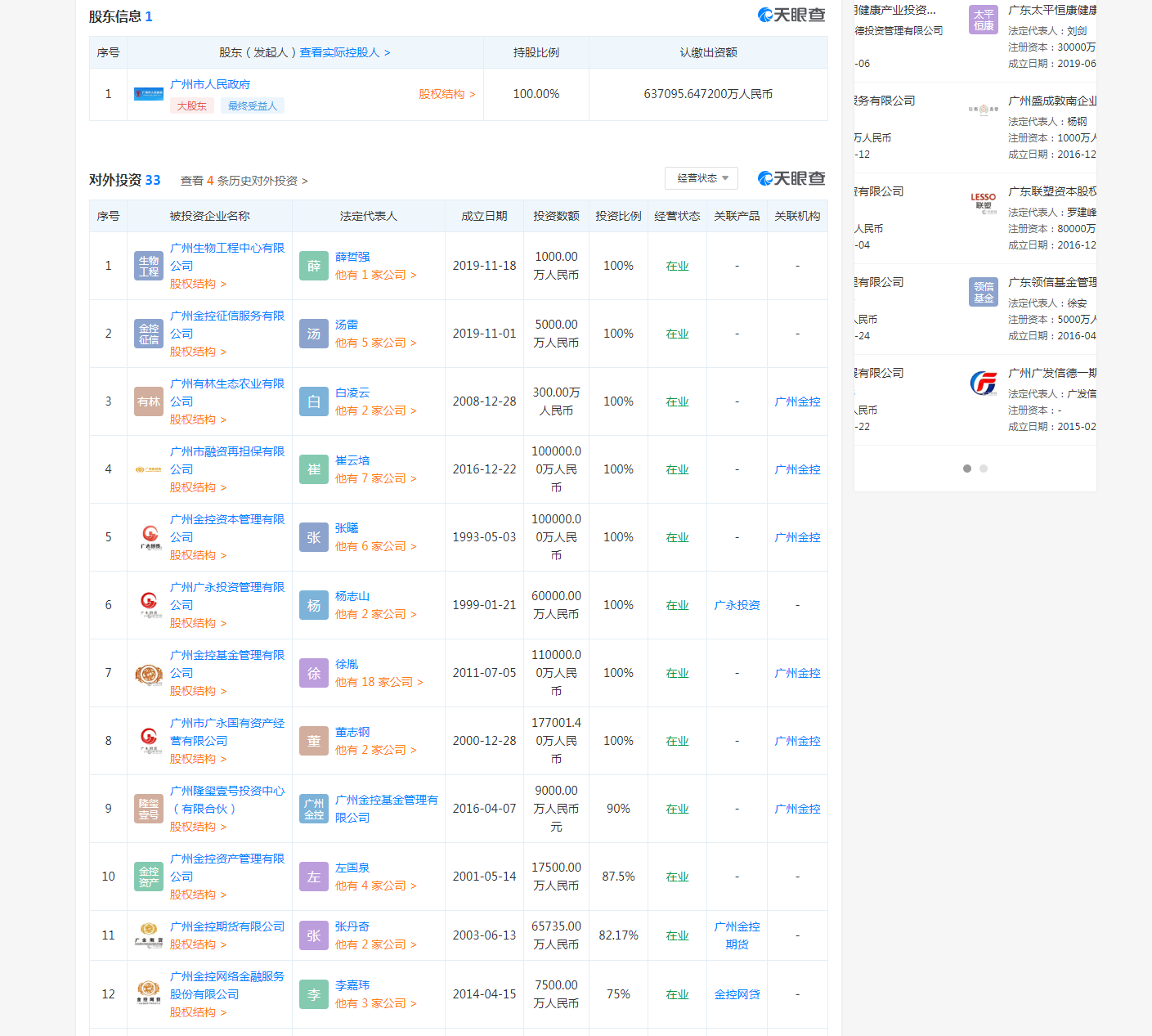Open 广州隆玺壹号投资中心 company link
This screenshot has height=1036, width=1152.
coord(227,800)
